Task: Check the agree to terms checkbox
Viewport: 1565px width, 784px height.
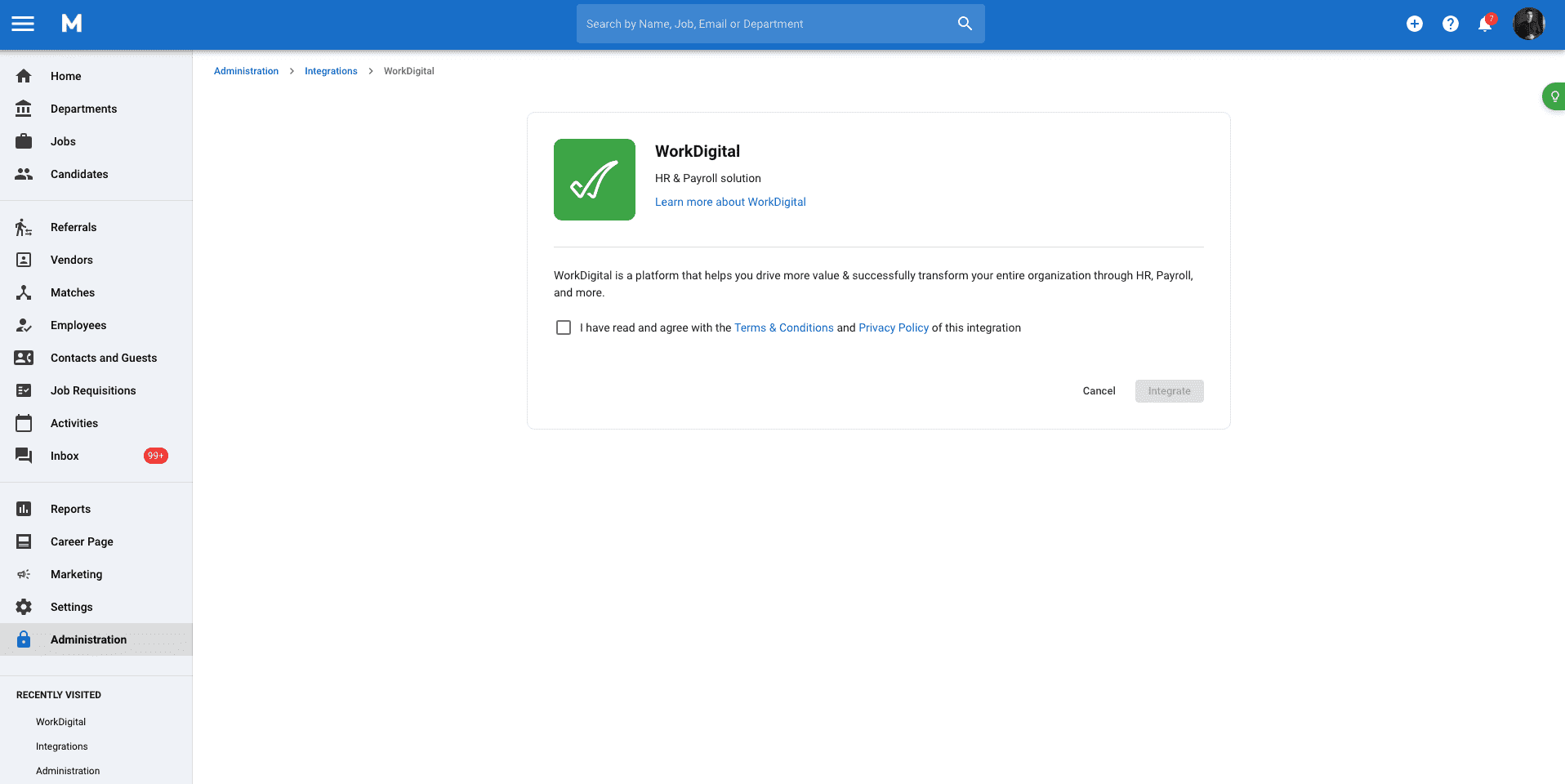Action: [564, 327]
